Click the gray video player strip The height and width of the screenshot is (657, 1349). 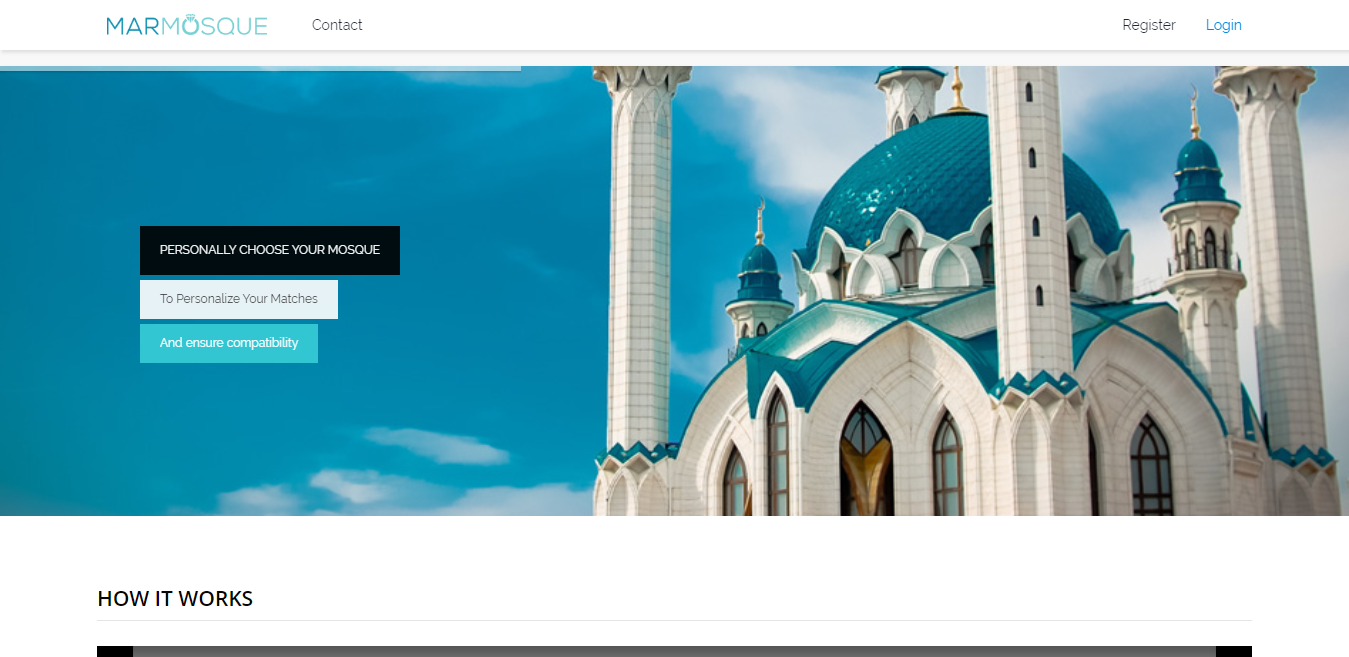674,651
